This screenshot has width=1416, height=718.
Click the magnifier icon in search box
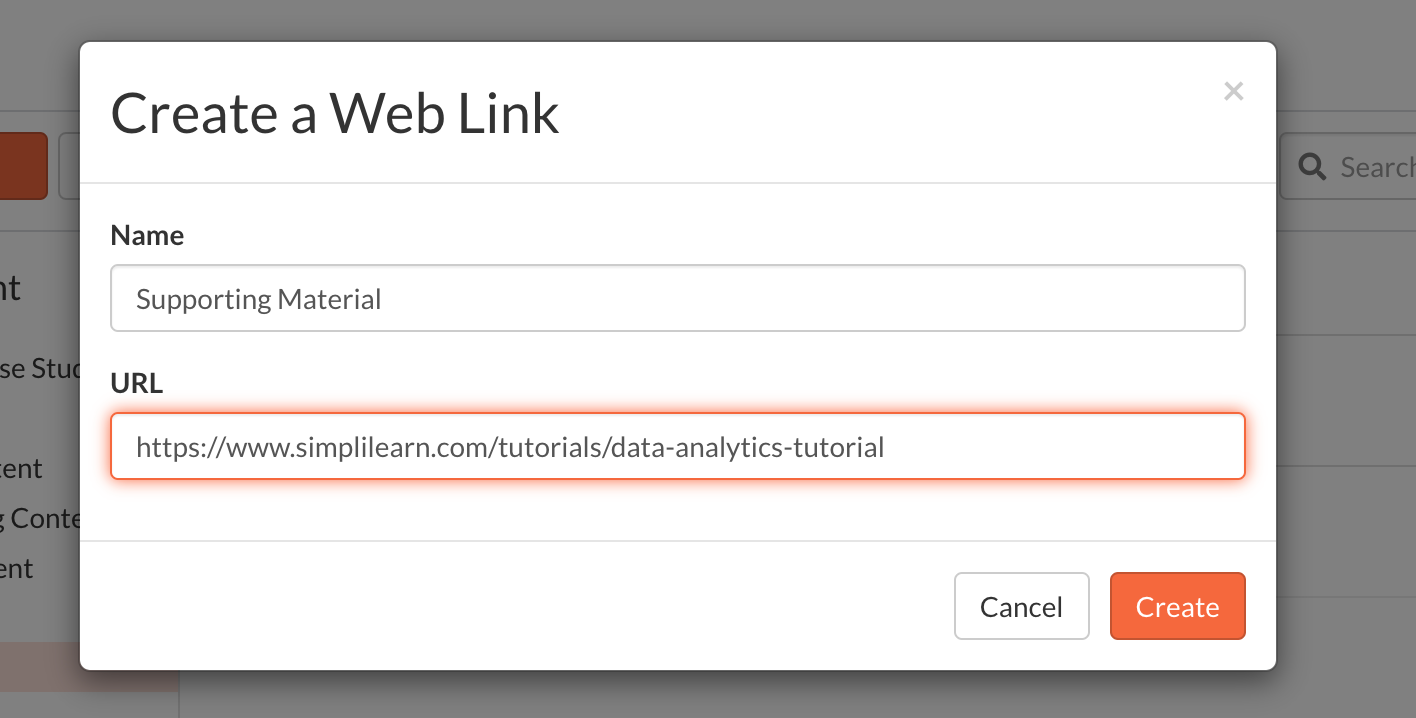(1312, 166)
